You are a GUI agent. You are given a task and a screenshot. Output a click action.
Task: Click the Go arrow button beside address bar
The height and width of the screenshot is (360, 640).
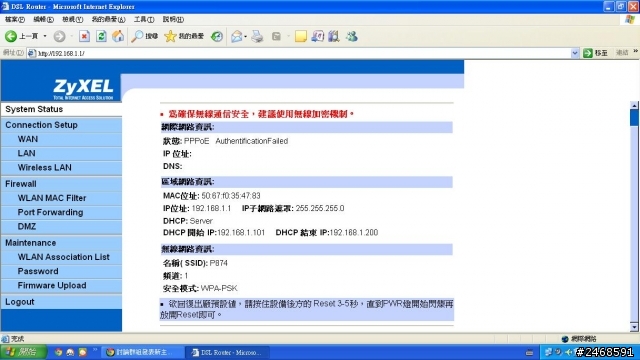click(588, 53)
